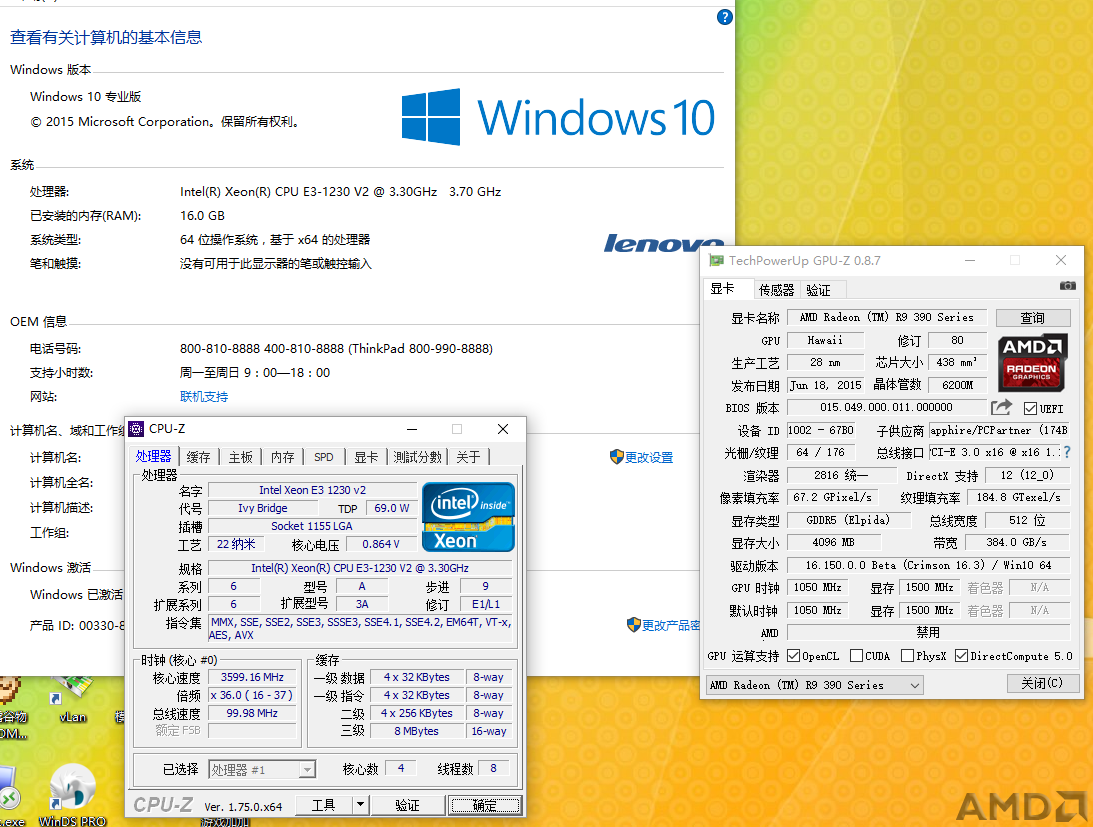Screen dimensions: 1093x827
Task: Click the GPU-Z camera screenshot icon
Action: click(x=1067, y=285)
